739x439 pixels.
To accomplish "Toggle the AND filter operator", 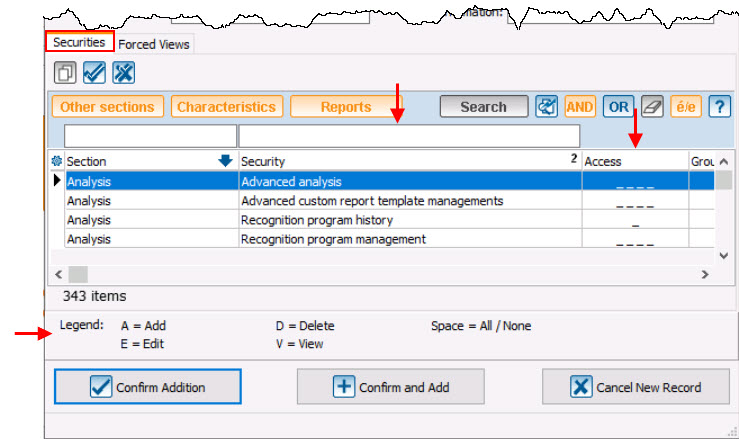I will [x=580, y=107].
